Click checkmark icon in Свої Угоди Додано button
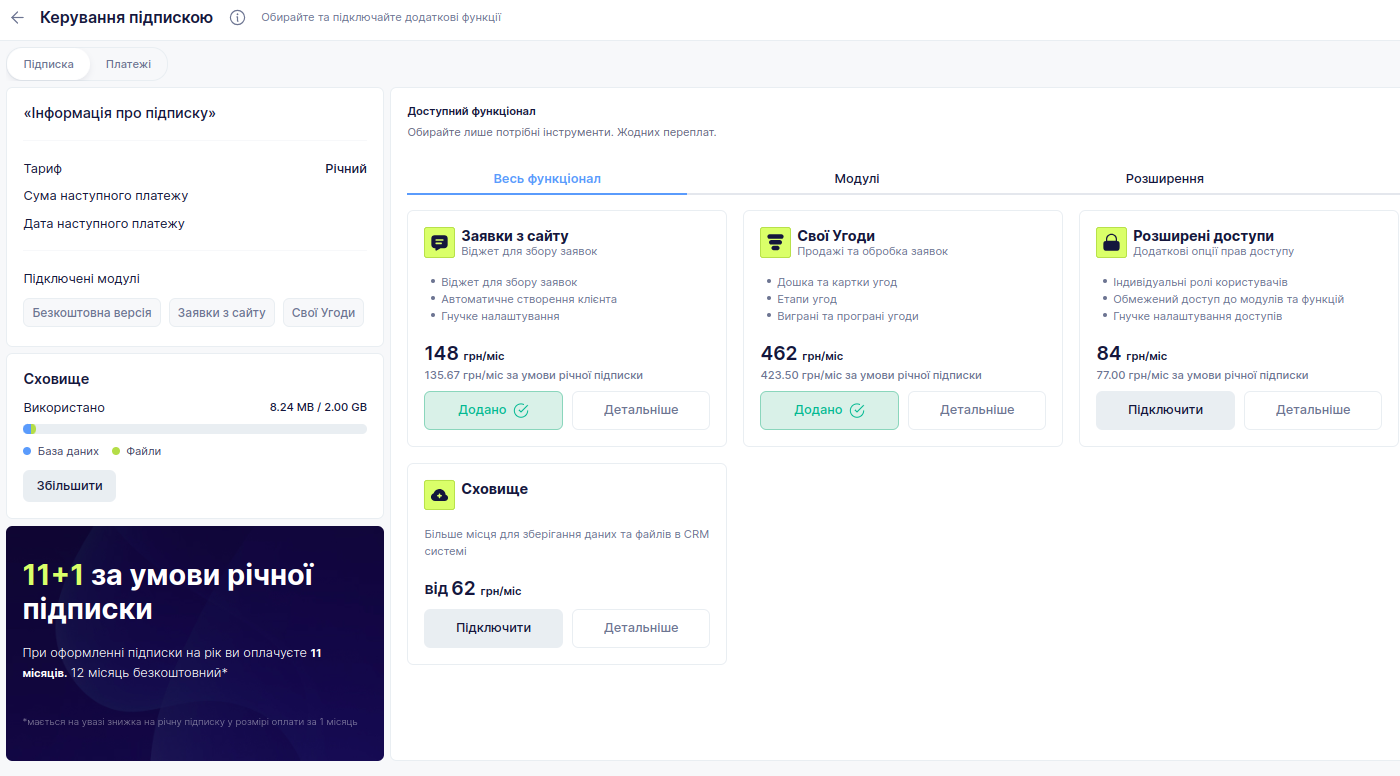 tap(857, 410)
